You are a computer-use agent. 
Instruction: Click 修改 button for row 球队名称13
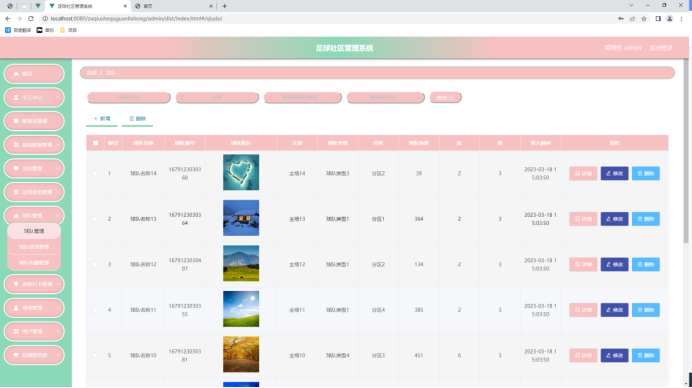[x=614, y=219]
